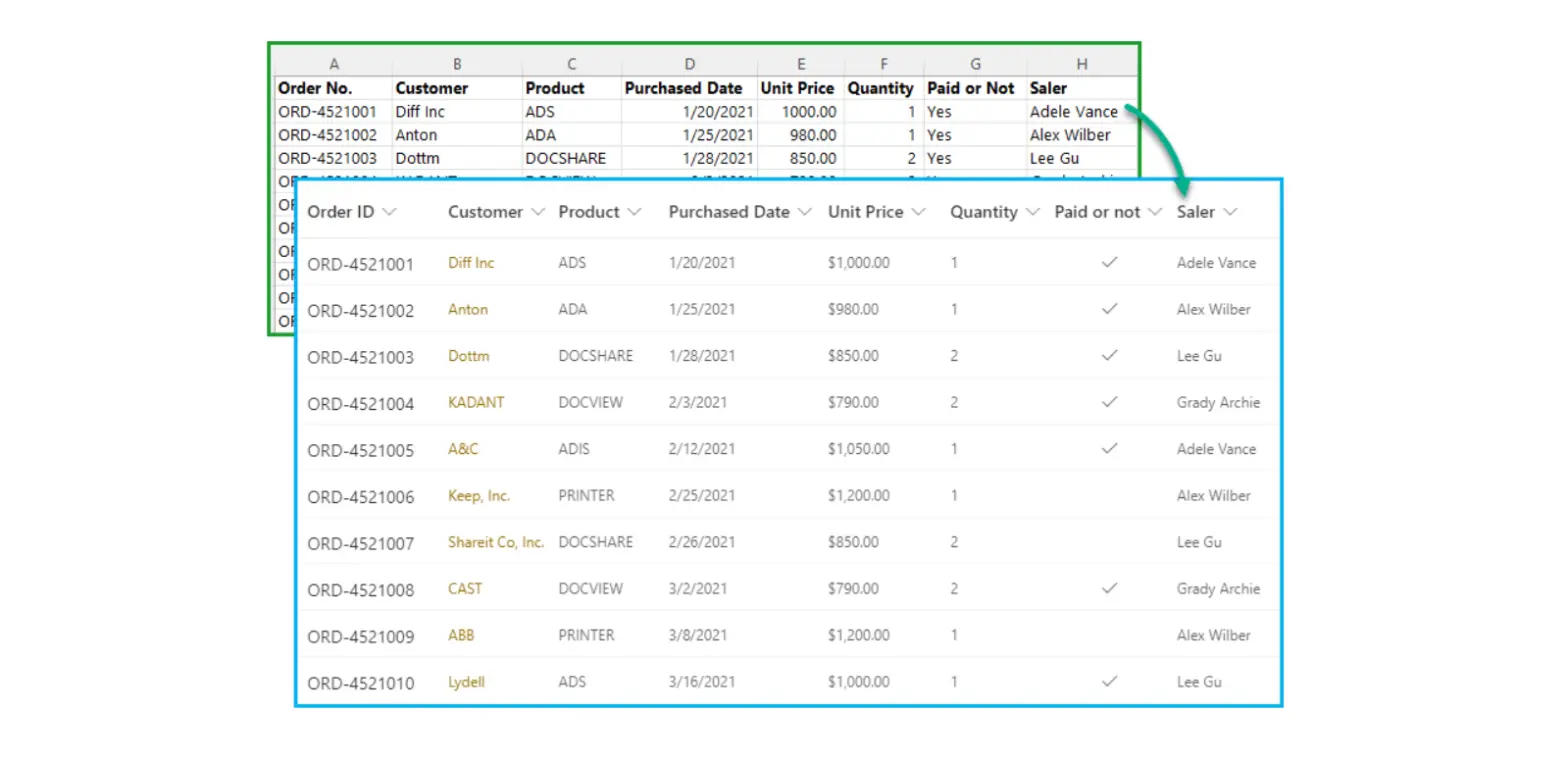The width and height of the screenshot is (1568, 762).
Task: Open the Lydell customer link
Action: [x=467, y=682]
